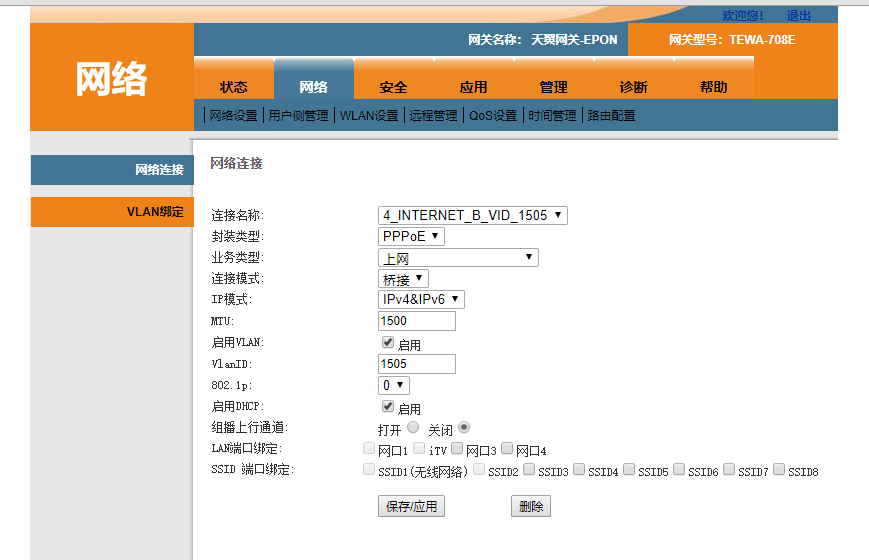Open 用户侧管理 submenu

click(298, 115)
